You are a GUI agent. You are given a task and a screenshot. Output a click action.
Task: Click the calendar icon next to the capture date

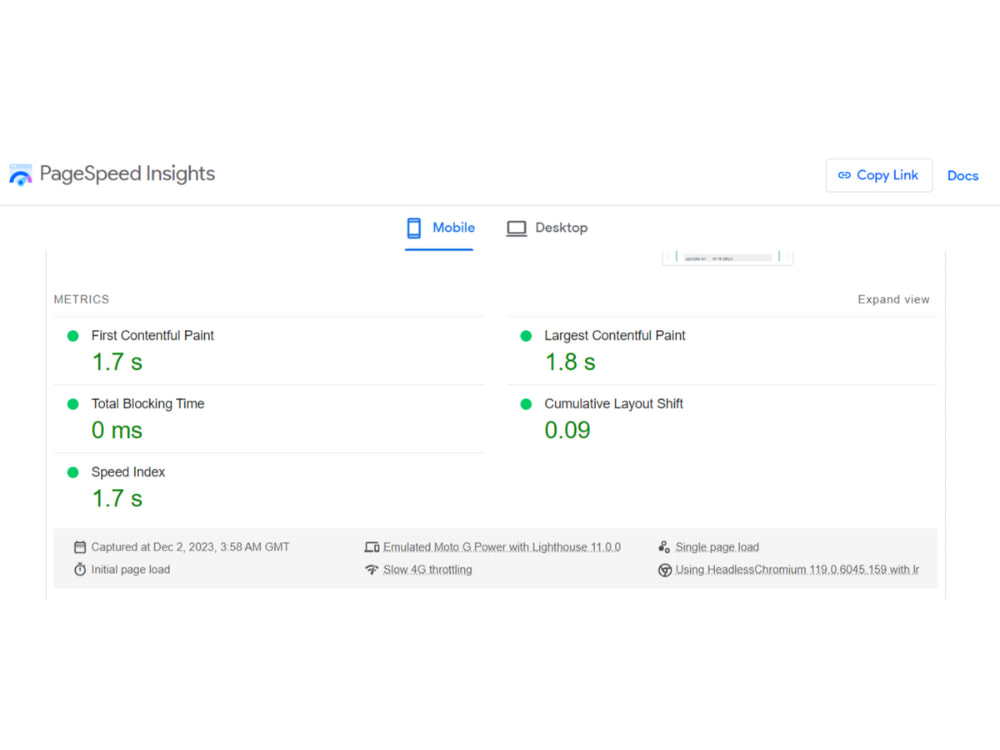coord(80,547)
